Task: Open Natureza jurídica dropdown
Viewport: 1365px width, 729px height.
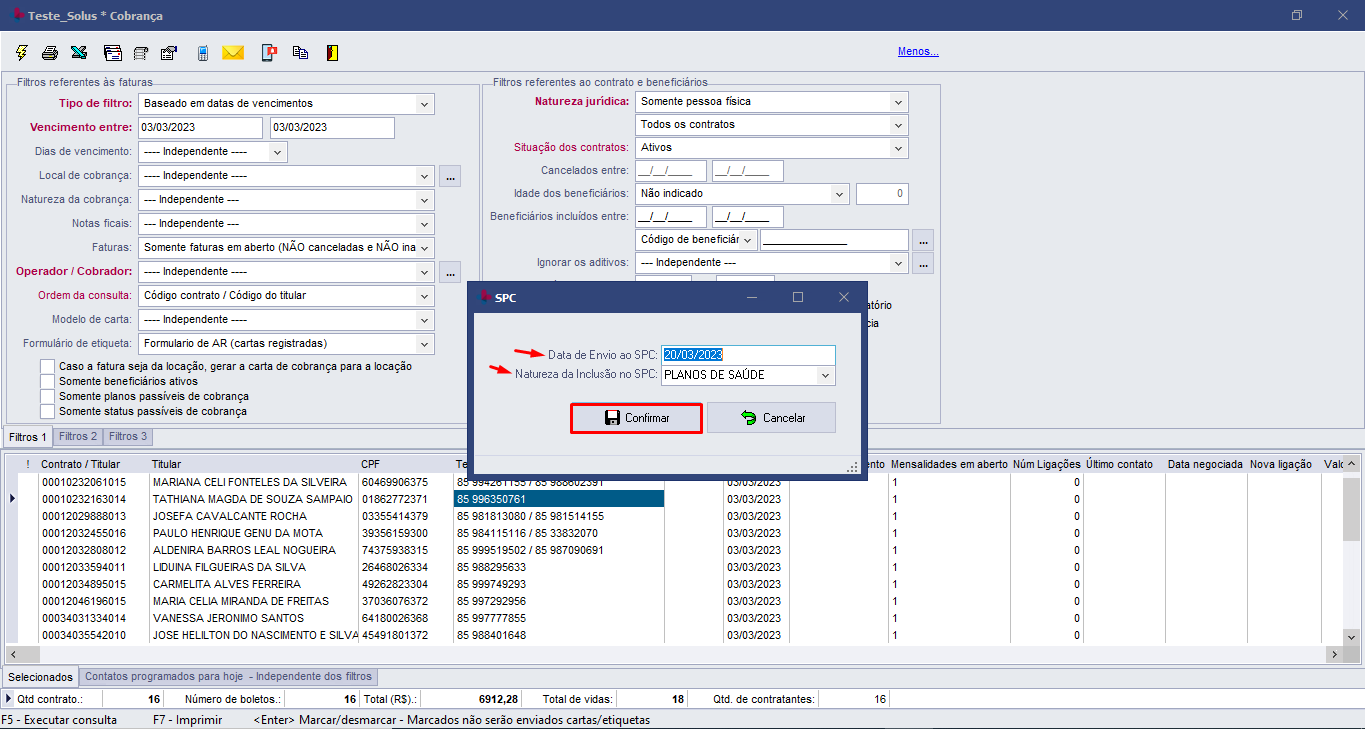Action: tap(899, 102)
